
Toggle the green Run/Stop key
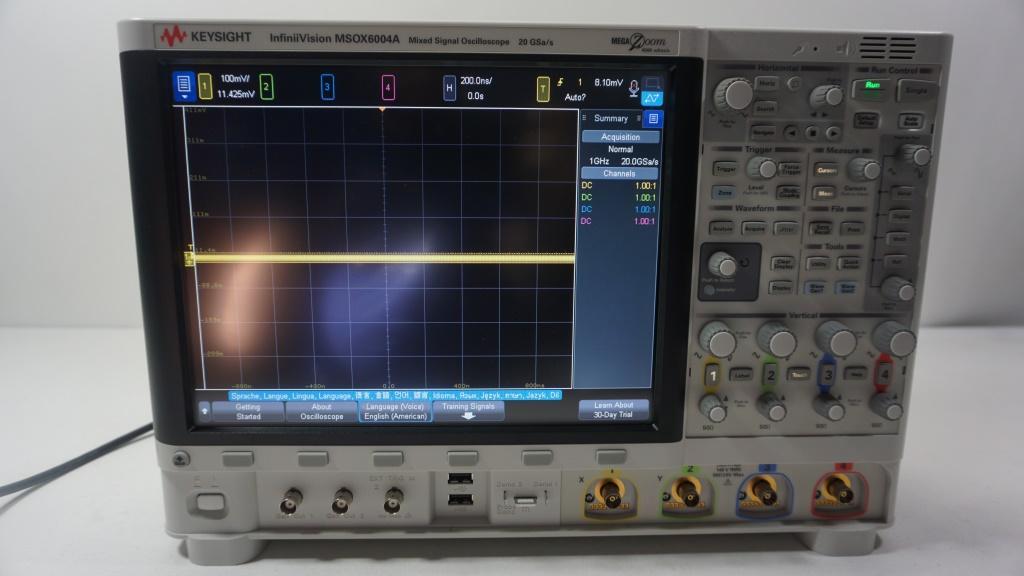click(872, 87)
